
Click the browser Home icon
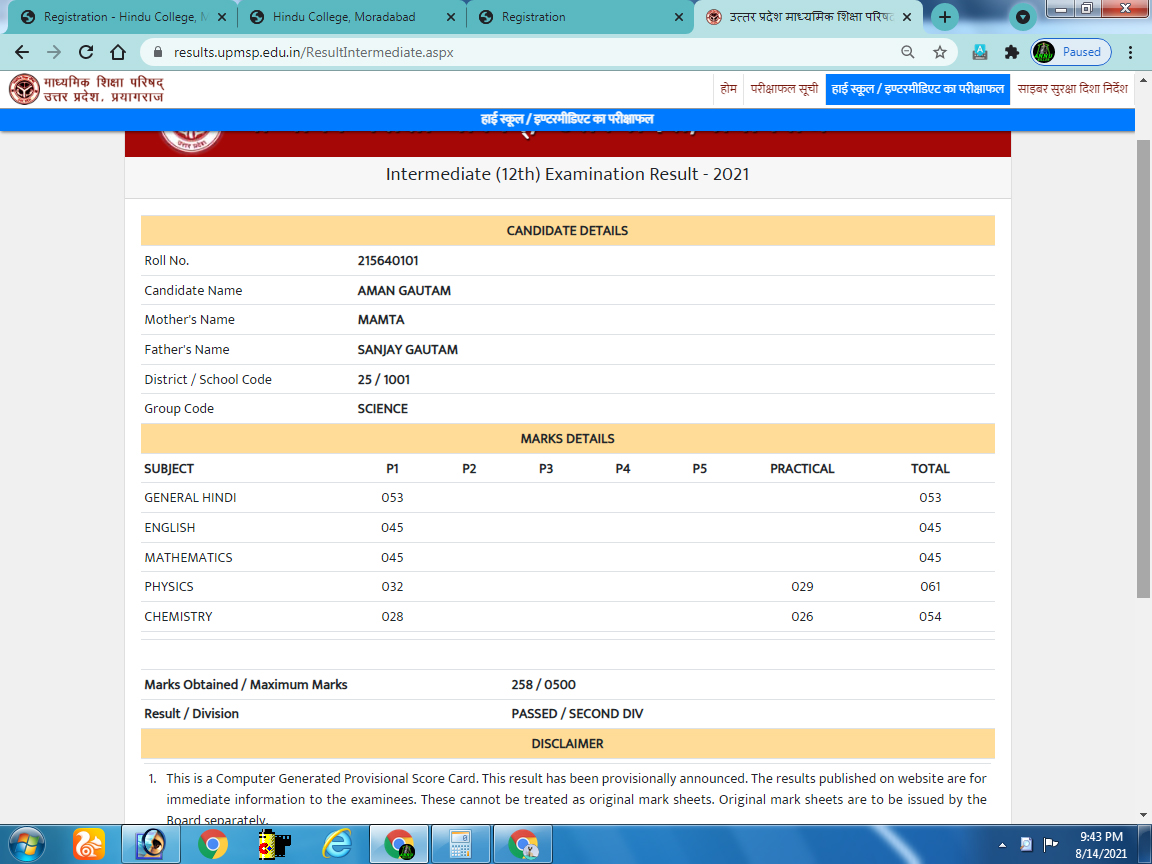point(118,52)
